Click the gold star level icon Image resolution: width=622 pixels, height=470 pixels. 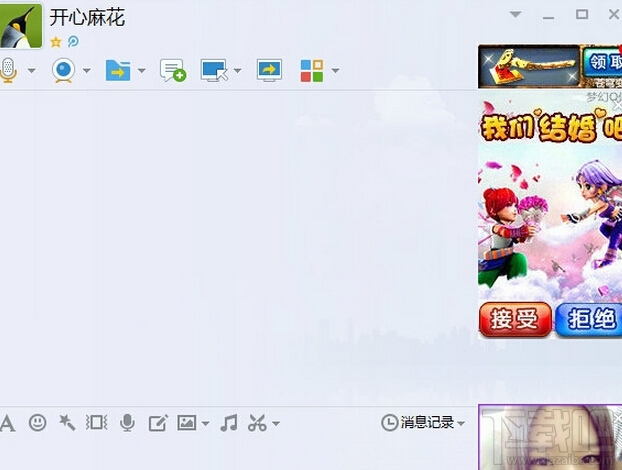coord(56,42)
